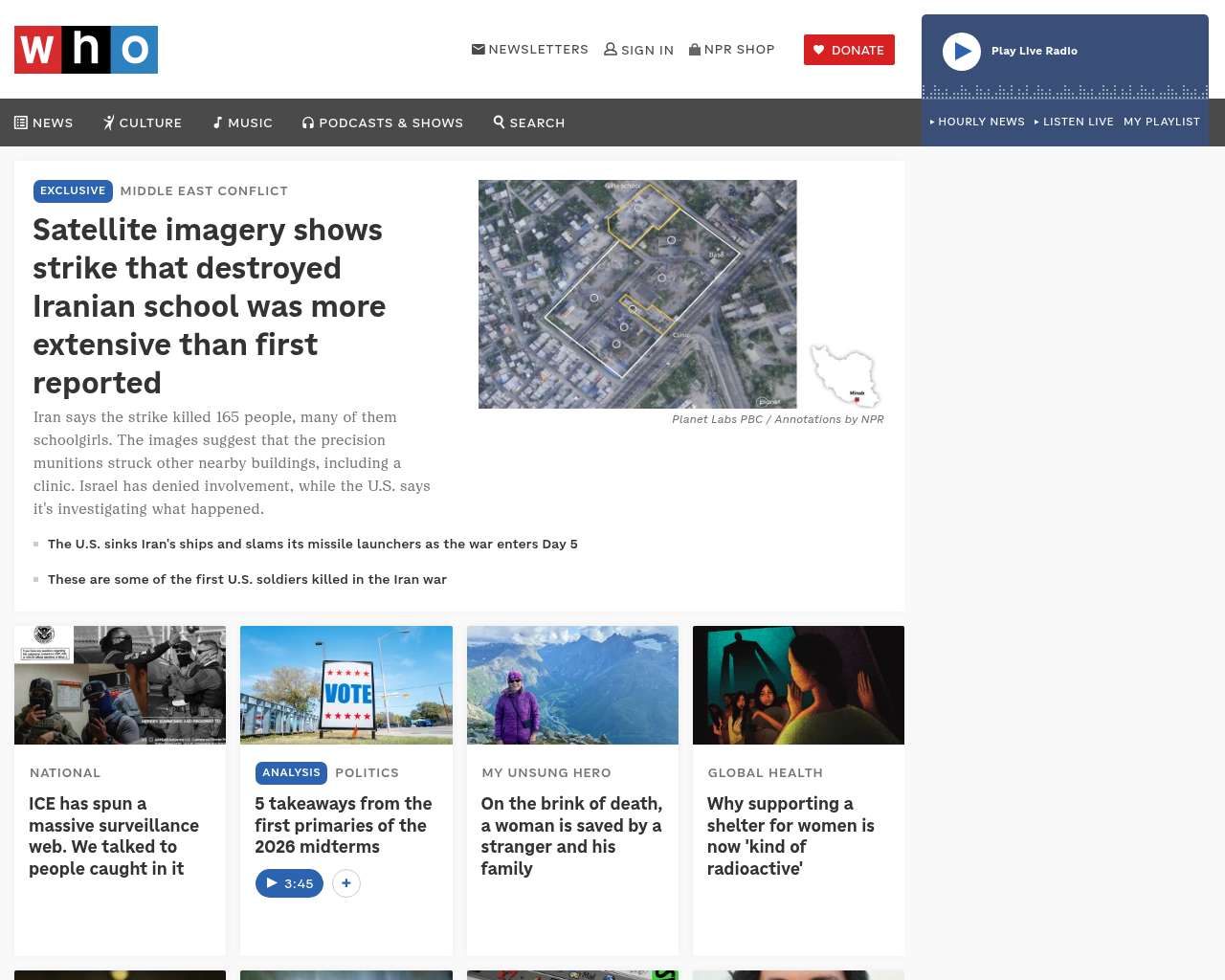Viewport: 1225px width, 980px height.
Task: Click the Donate heart button
Action: (x=849, y=50)
